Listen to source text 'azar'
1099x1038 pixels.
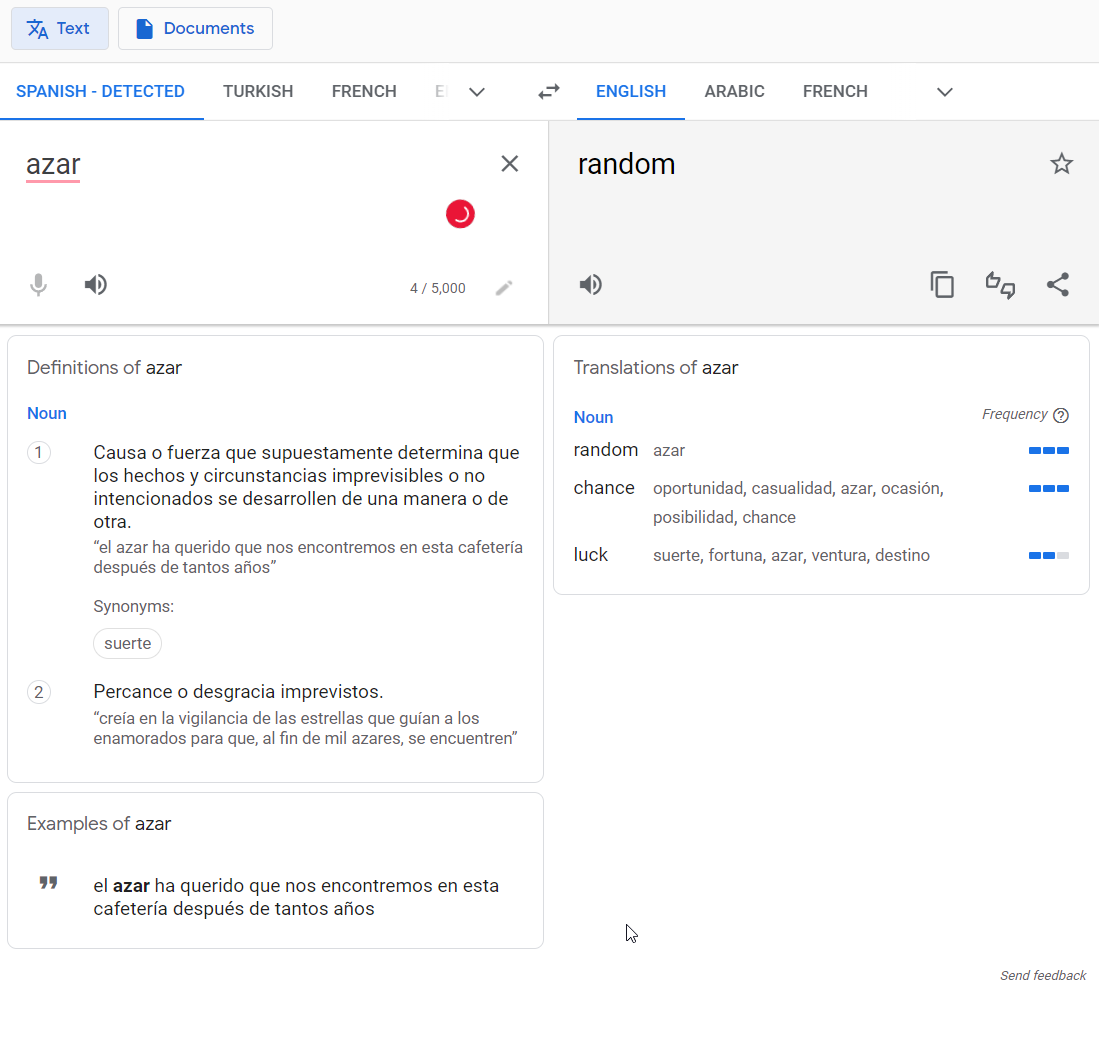pyautogui.click(x=96, y=286)
